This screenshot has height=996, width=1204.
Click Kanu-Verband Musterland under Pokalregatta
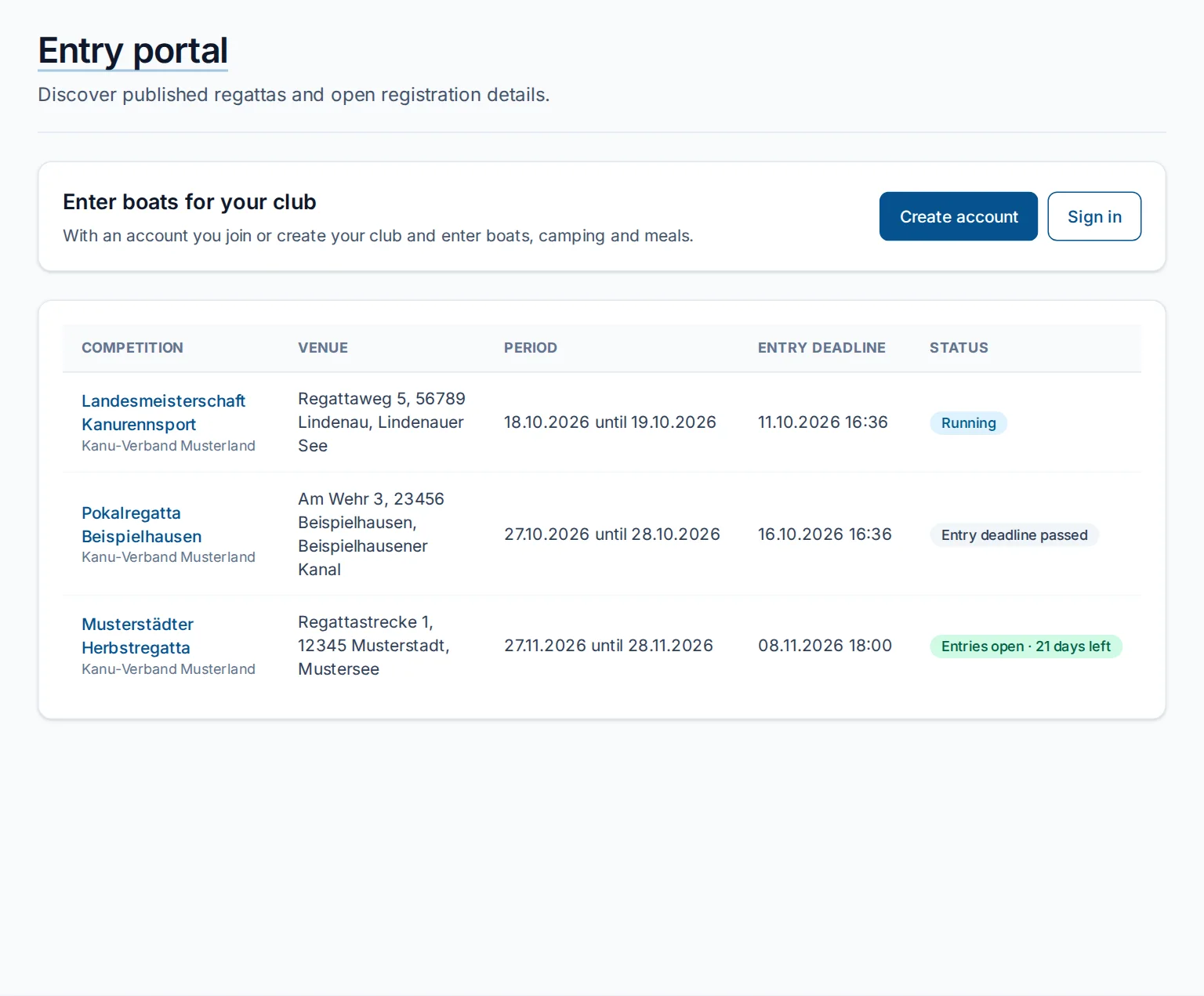pos(169,557)
